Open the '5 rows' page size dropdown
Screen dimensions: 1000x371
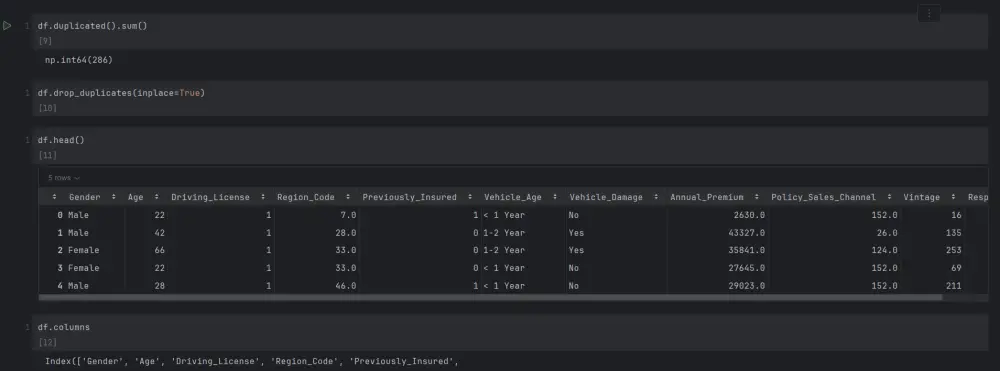[x=64, y=178]
